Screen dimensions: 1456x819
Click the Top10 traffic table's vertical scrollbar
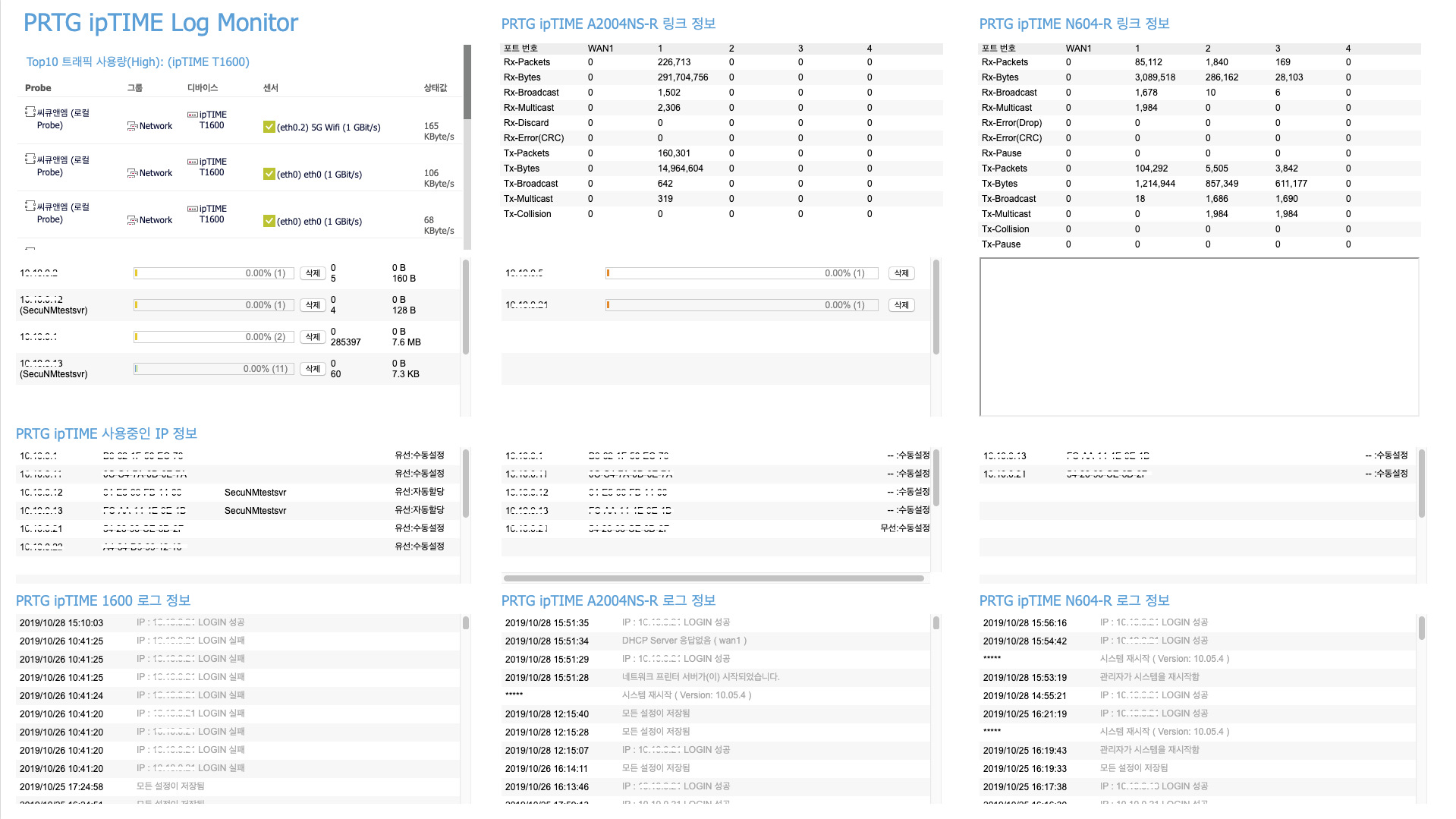point(467,82)
